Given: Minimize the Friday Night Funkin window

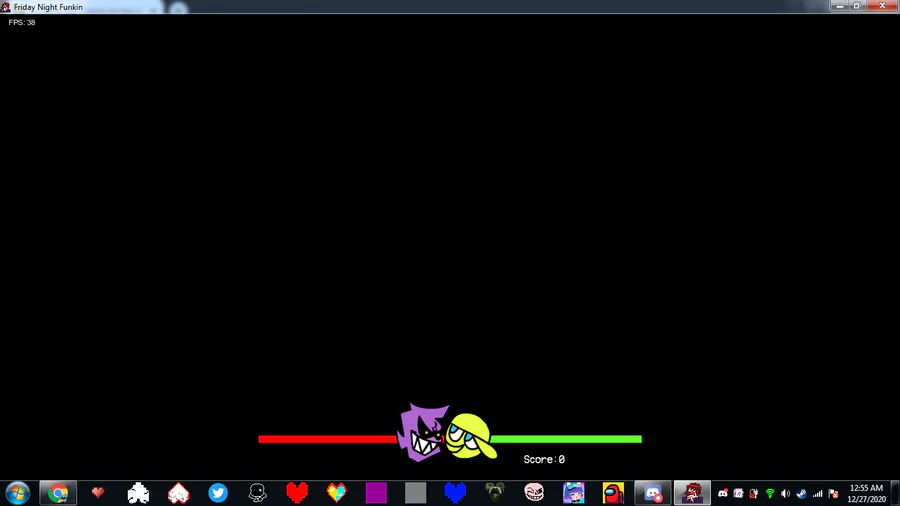Looking at the screenshot, I should [x=840, y=6].
